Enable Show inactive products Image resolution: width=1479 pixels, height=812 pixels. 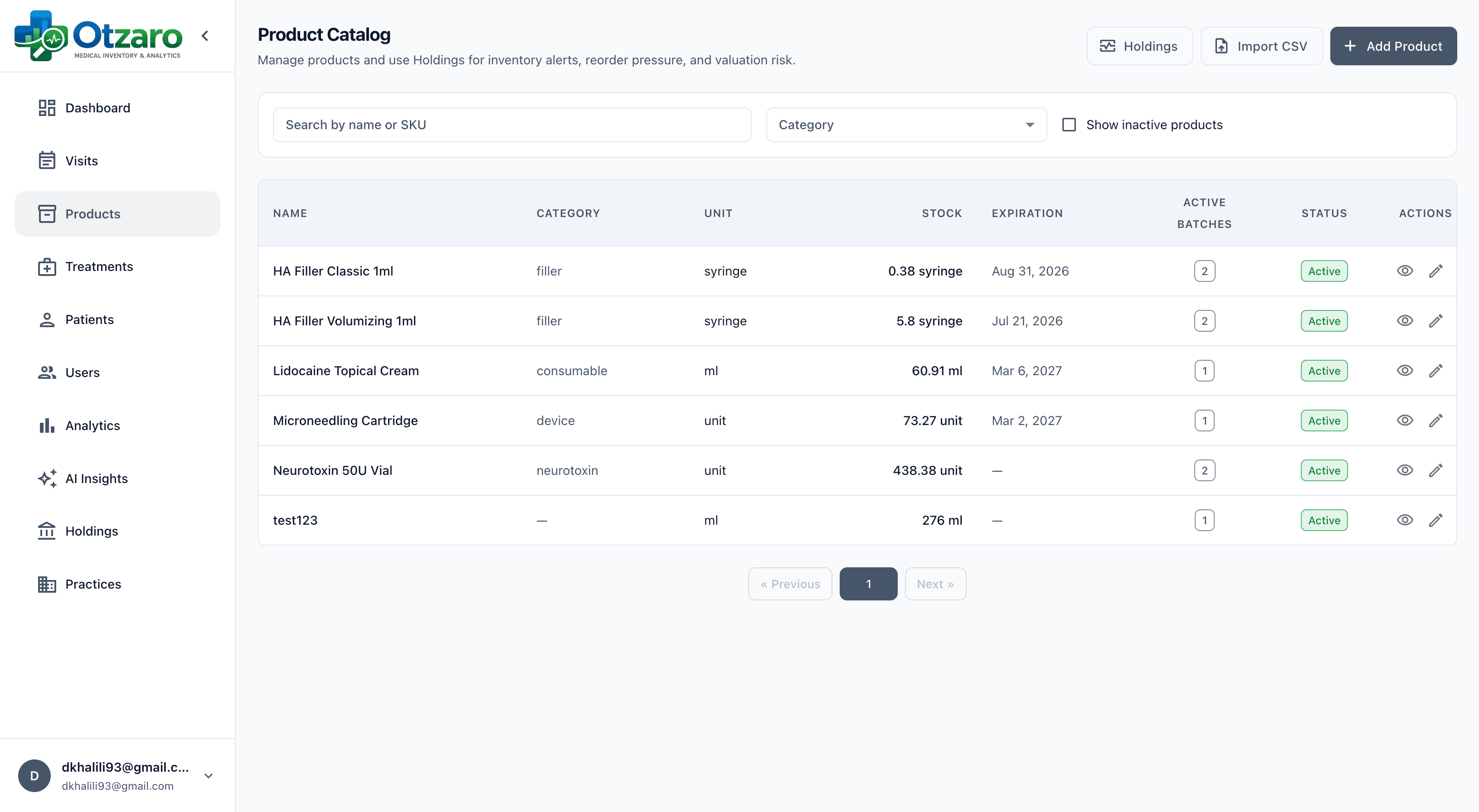pyautogui.click(x=1069, y=124)
